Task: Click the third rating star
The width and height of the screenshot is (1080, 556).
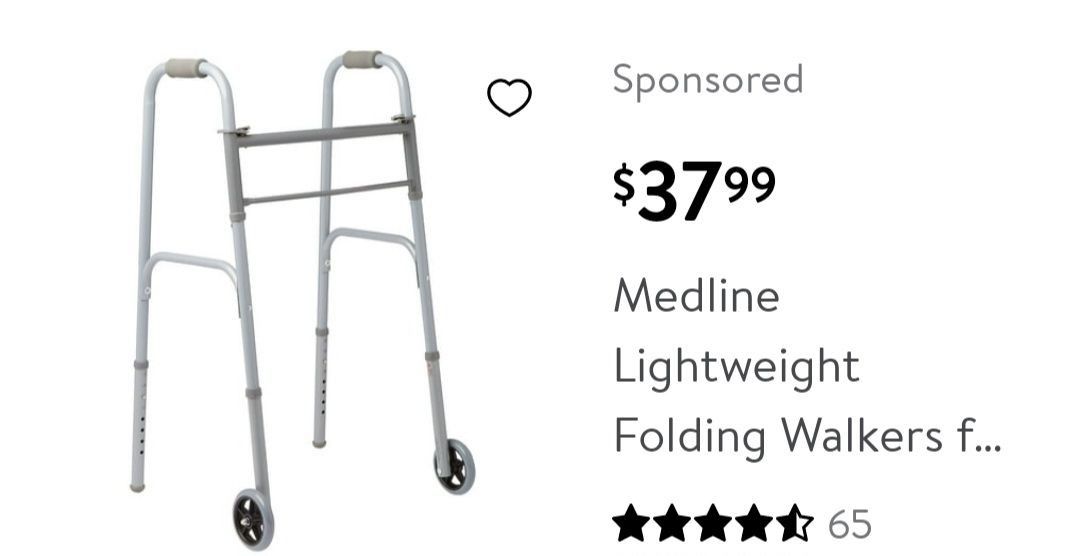Action: (714, 524)
